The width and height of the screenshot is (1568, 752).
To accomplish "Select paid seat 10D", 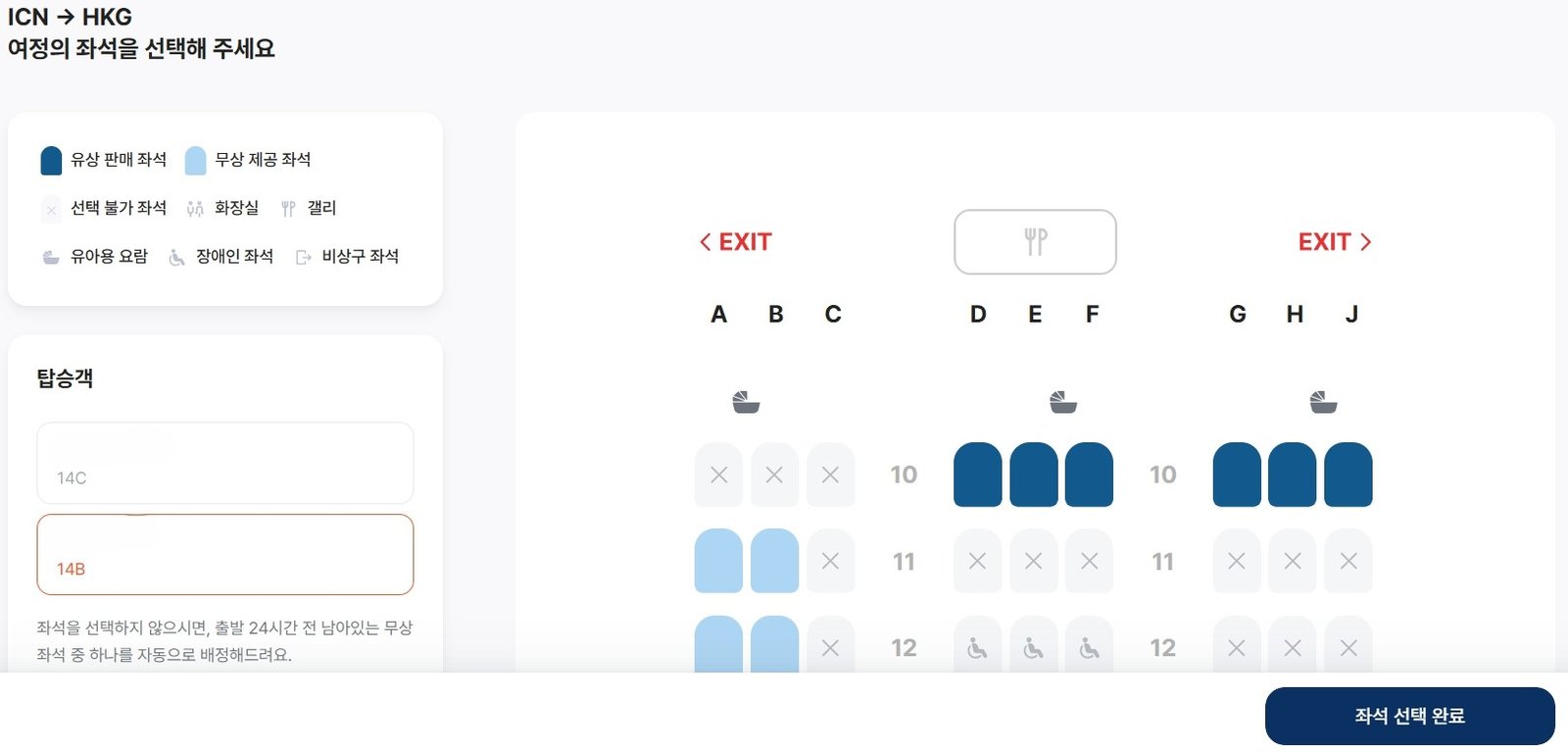I will [x=977, y=475].
